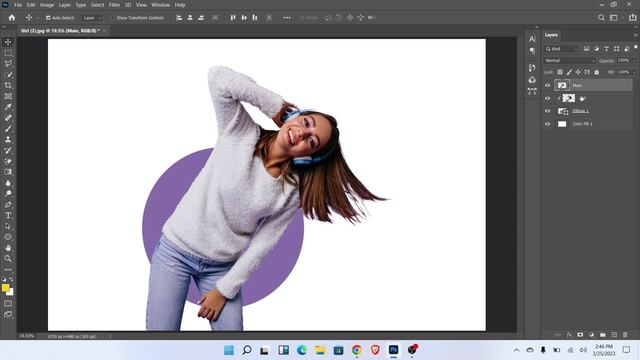Select the Move tool in the toolbox

click(x=8, y=42)
